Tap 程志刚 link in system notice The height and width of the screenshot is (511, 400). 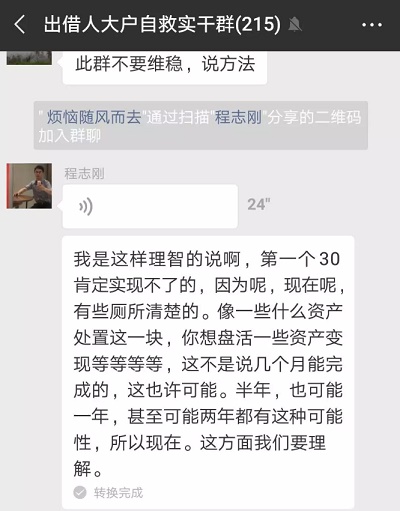point(238,117)
